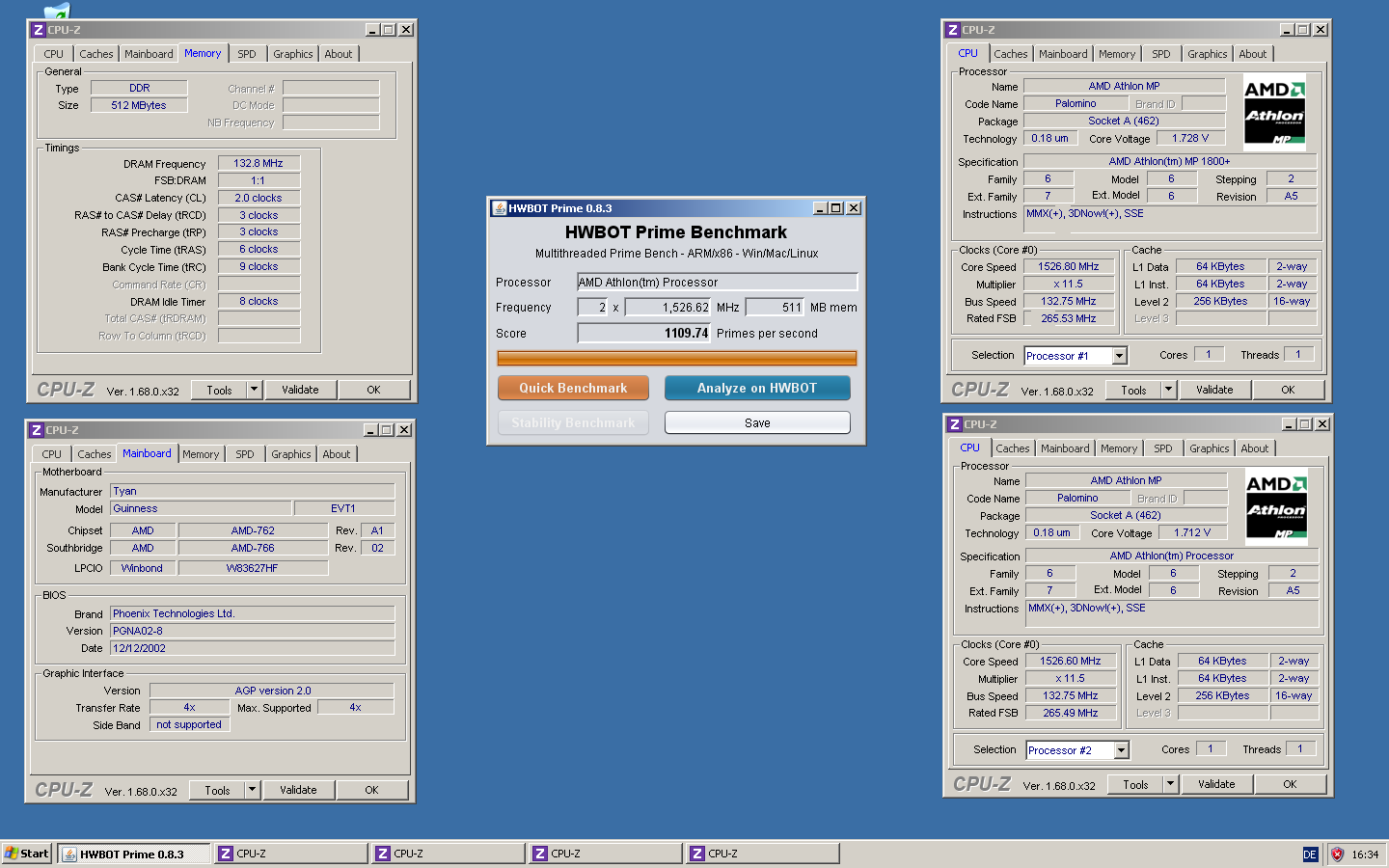The height and width of the screenshot is (868, 1389).
Task: Select the Chipset value AMD-762
Action: [253, 530]
